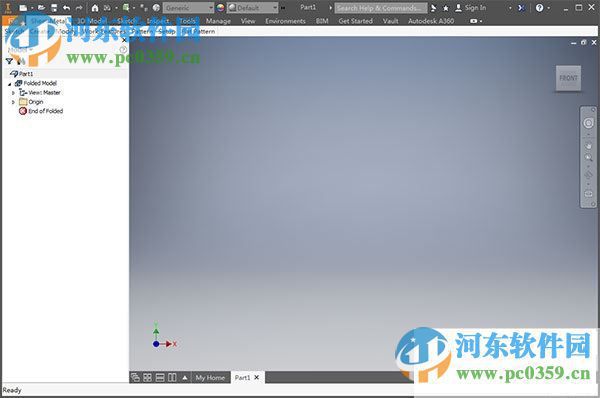Click the cascade windows icon
Screen dimensions: 600x398
[135, 378]
